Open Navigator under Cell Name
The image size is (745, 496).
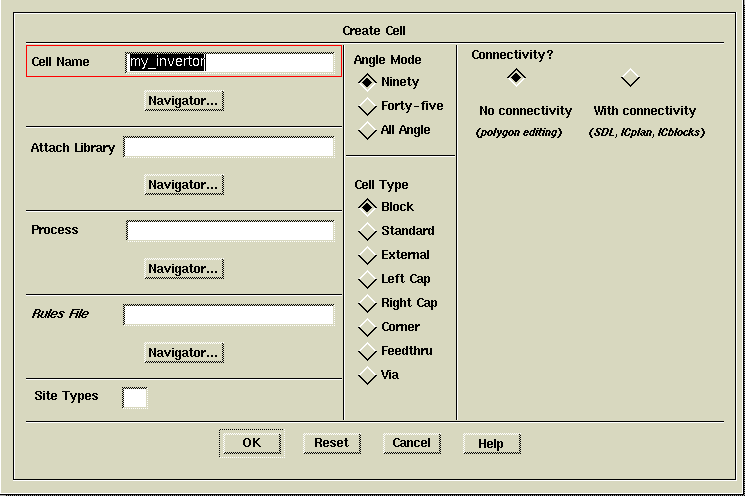click(x=182, y=101)
